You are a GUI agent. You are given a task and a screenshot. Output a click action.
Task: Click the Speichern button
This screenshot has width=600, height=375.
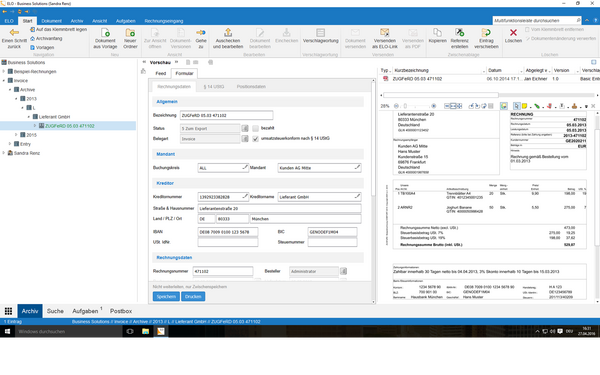click(x=166, y=297)
